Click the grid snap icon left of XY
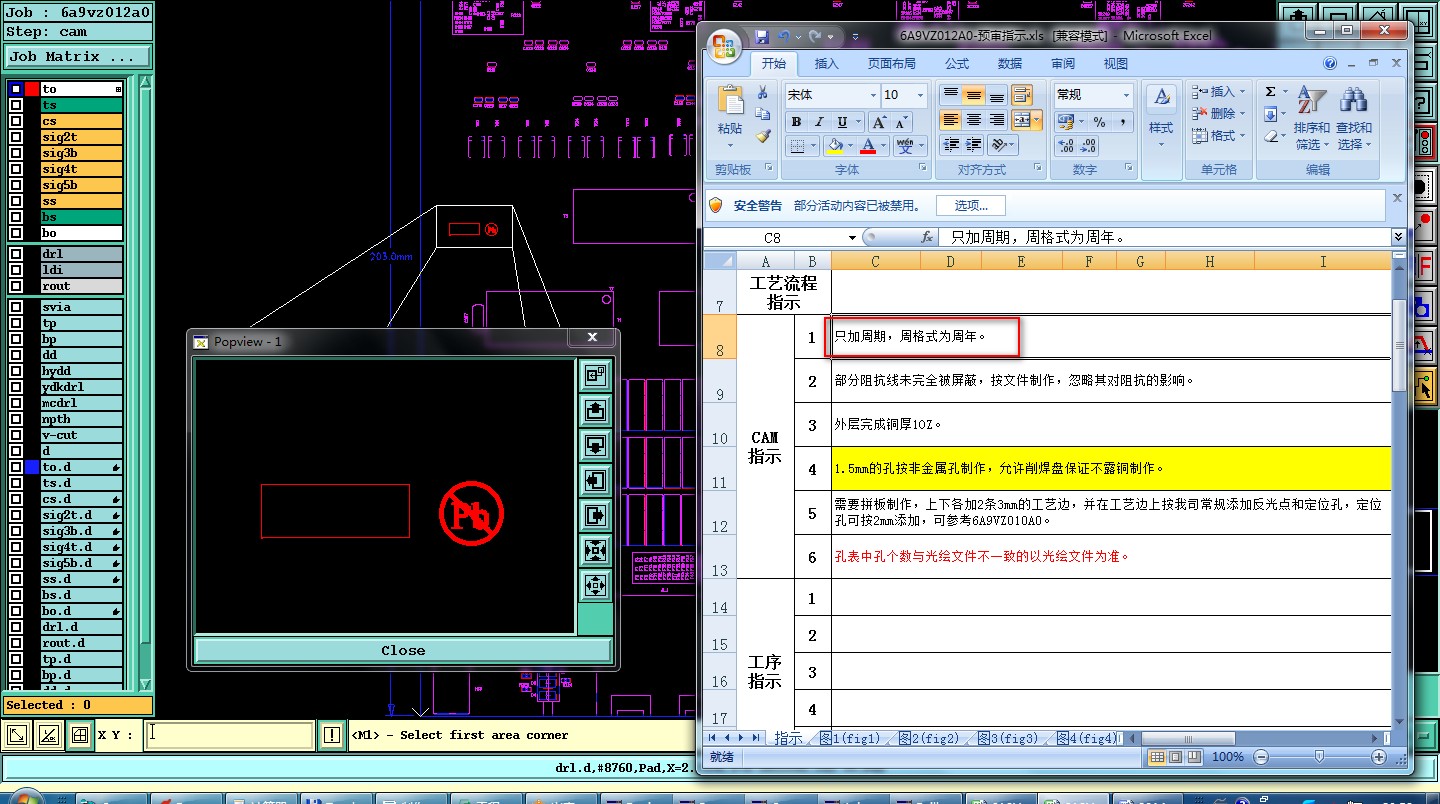This screenshot has height=804, width=1440. coord(79,736)
